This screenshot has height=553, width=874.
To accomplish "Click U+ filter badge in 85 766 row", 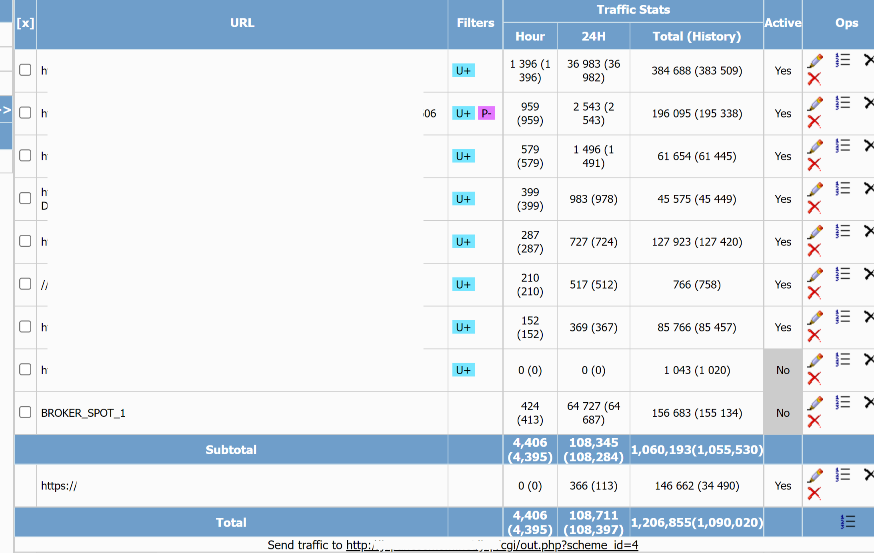I will coord(463,327).
